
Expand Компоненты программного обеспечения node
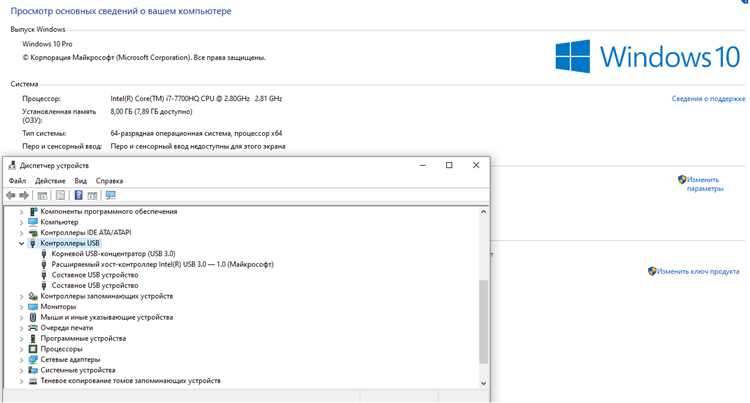coord(21,211)
